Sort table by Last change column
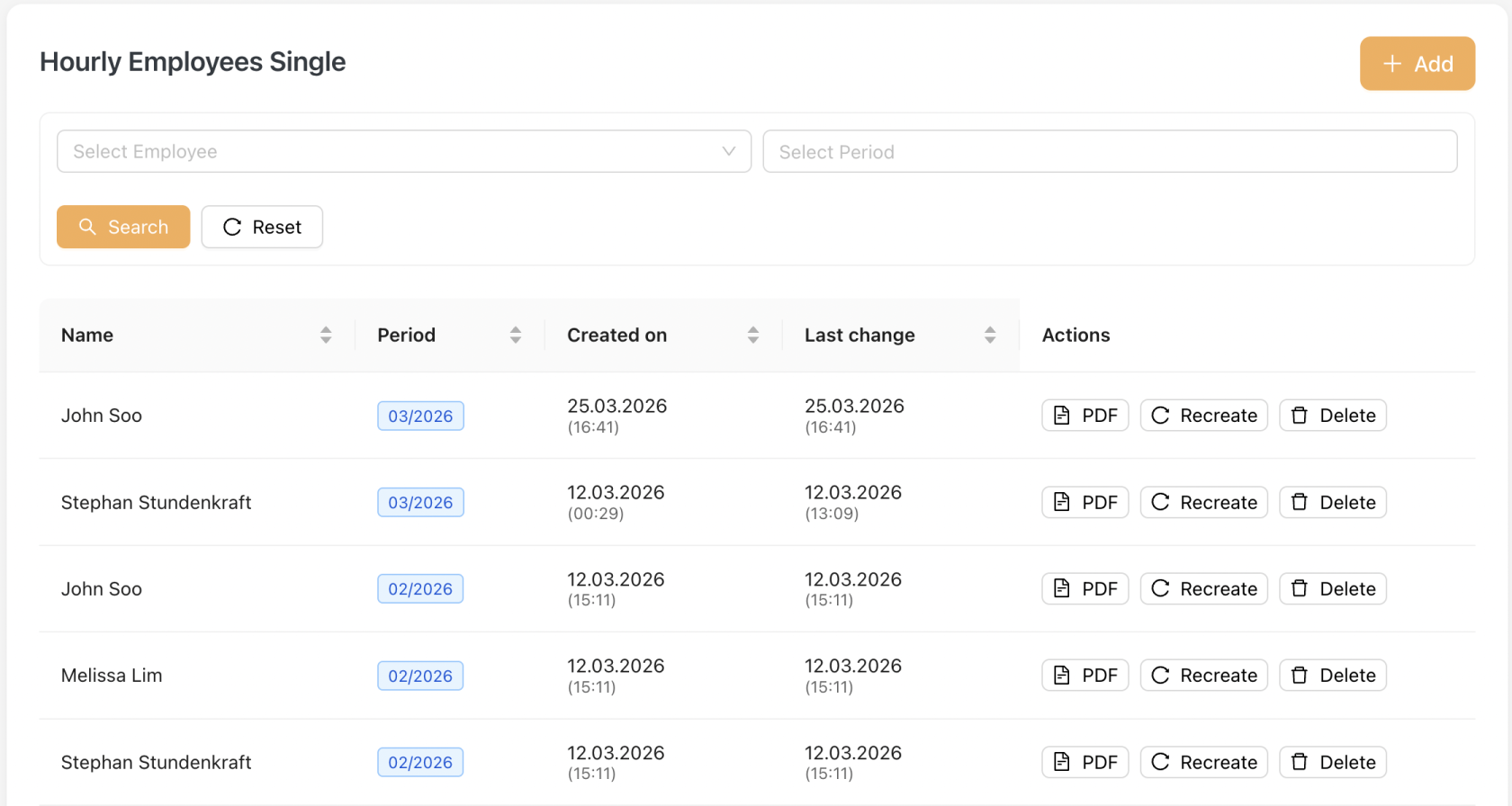The image size is (1512, 806). pos(990,336)
